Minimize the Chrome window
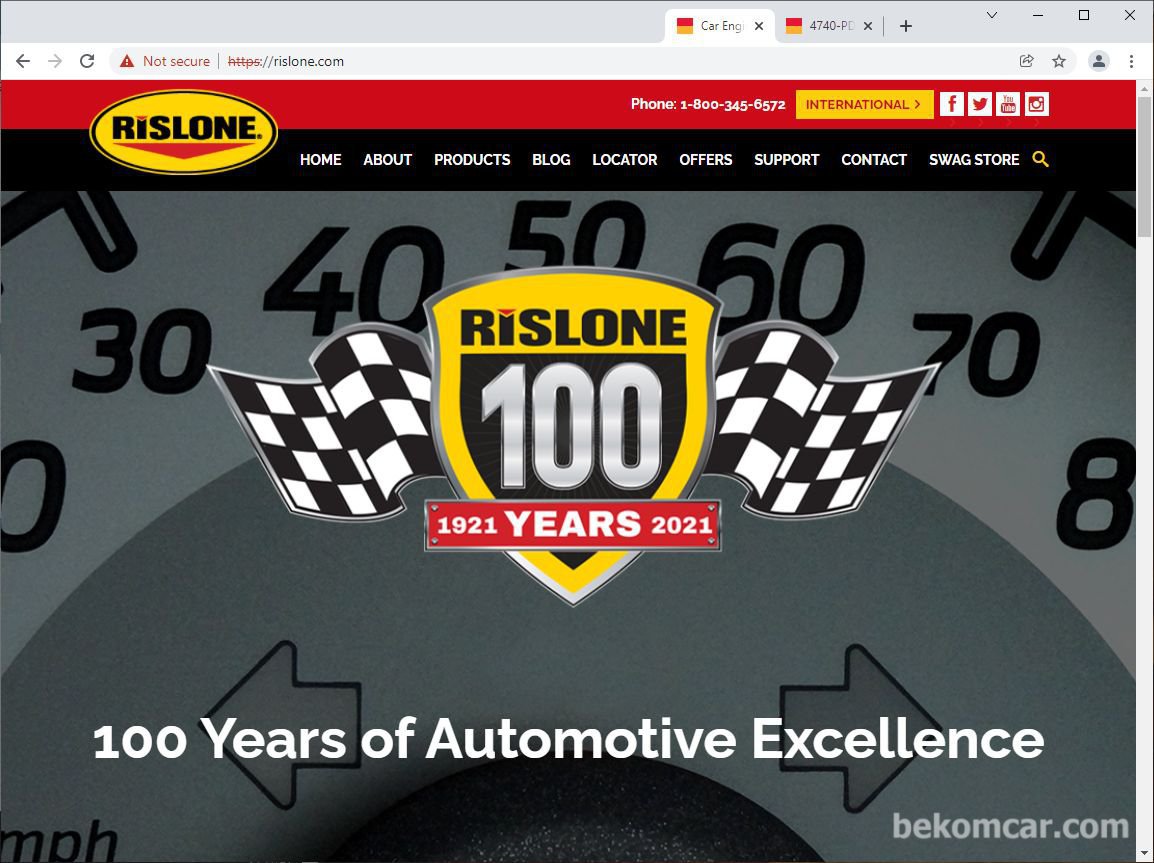Image resolution: width=1154 pixels, height=863 pixels. pos(1038,15)
